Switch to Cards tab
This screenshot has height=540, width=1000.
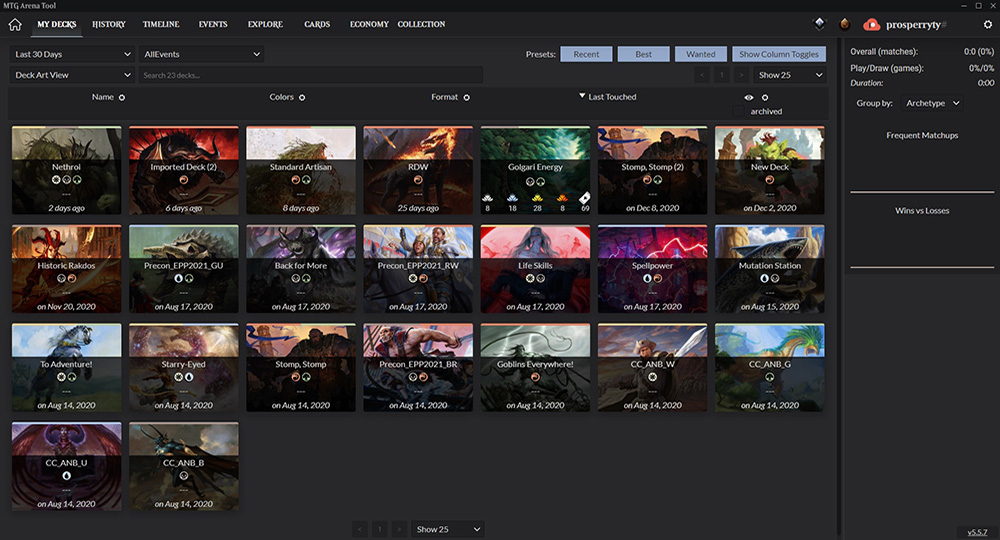pos(317,24)
